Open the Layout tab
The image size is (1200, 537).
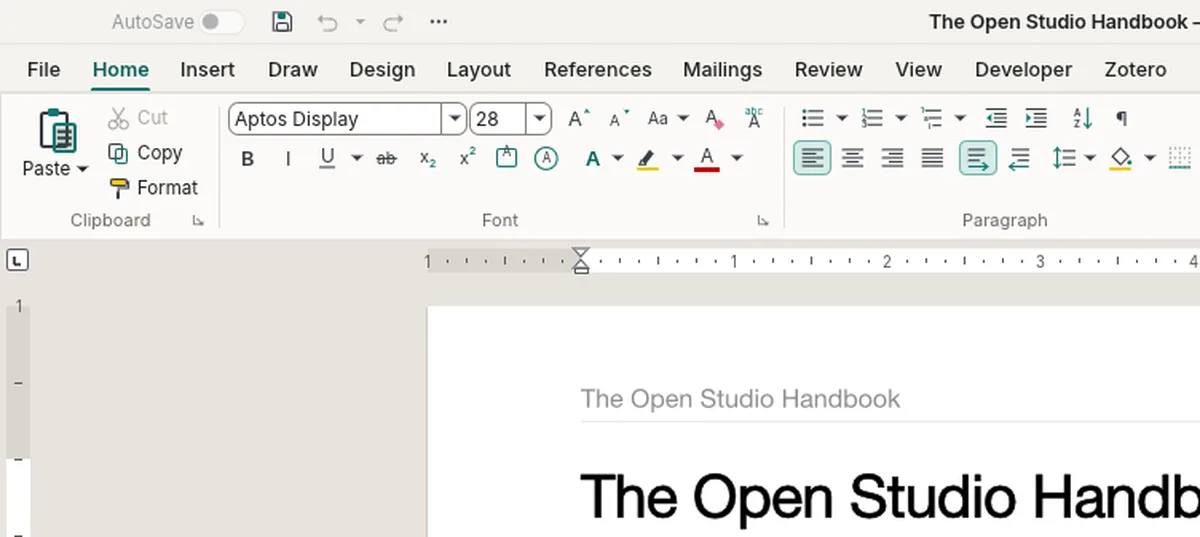pyautogui.click(x=478, y=70)
